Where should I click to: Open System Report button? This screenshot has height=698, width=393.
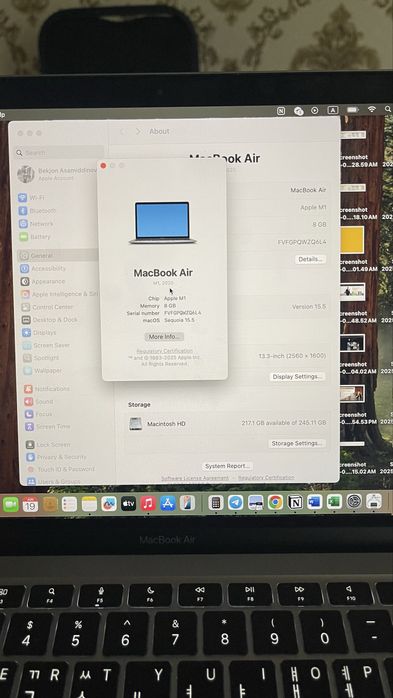227,466
